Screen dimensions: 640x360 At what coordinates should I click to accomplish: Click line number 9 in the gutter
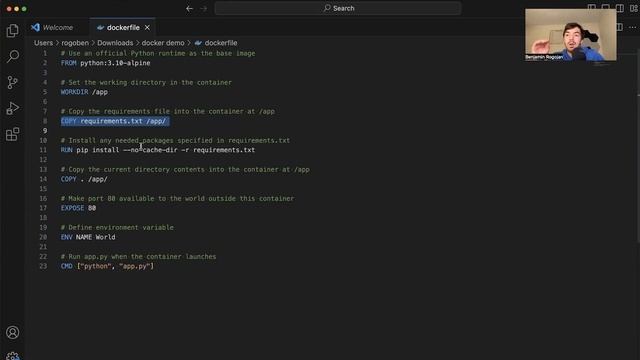tap(45, 131)
